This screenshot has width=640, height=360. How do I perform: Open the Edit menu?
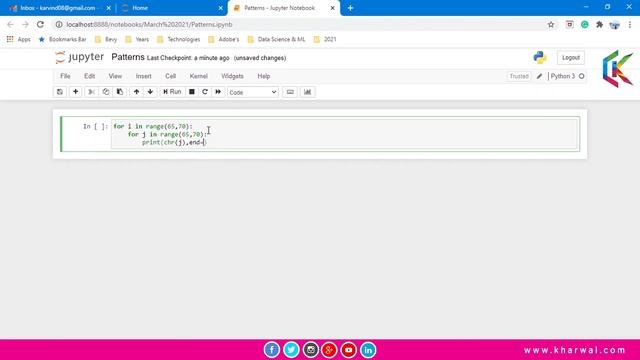(x=89, y=76)
